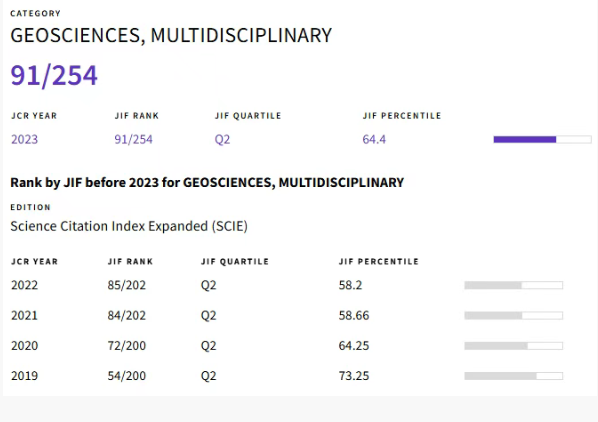Select the 2022 row year cell
The width and height of the screenshot is (598, 422).
tap(24, 285)
